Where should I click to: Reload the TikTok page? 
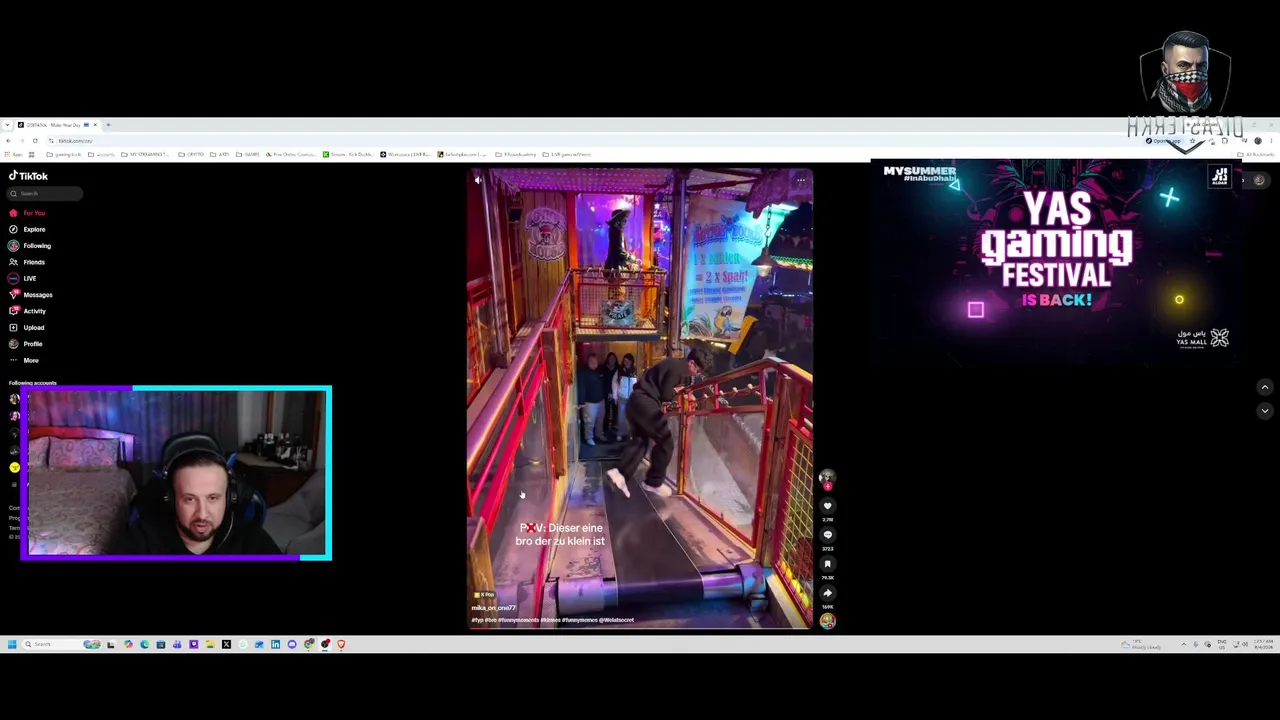[x=34, y=140]
